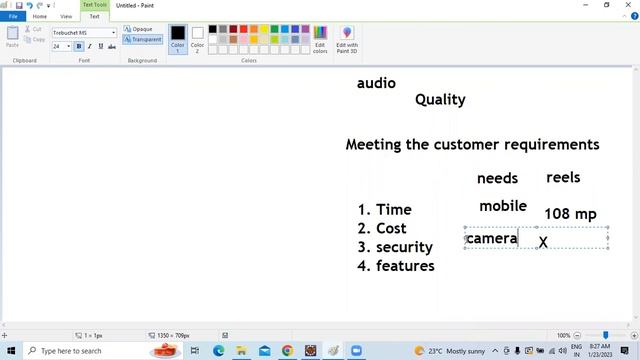This screenshot has height=360, width=640.
Task: Pick the black palette color
Action: point(213,29)
